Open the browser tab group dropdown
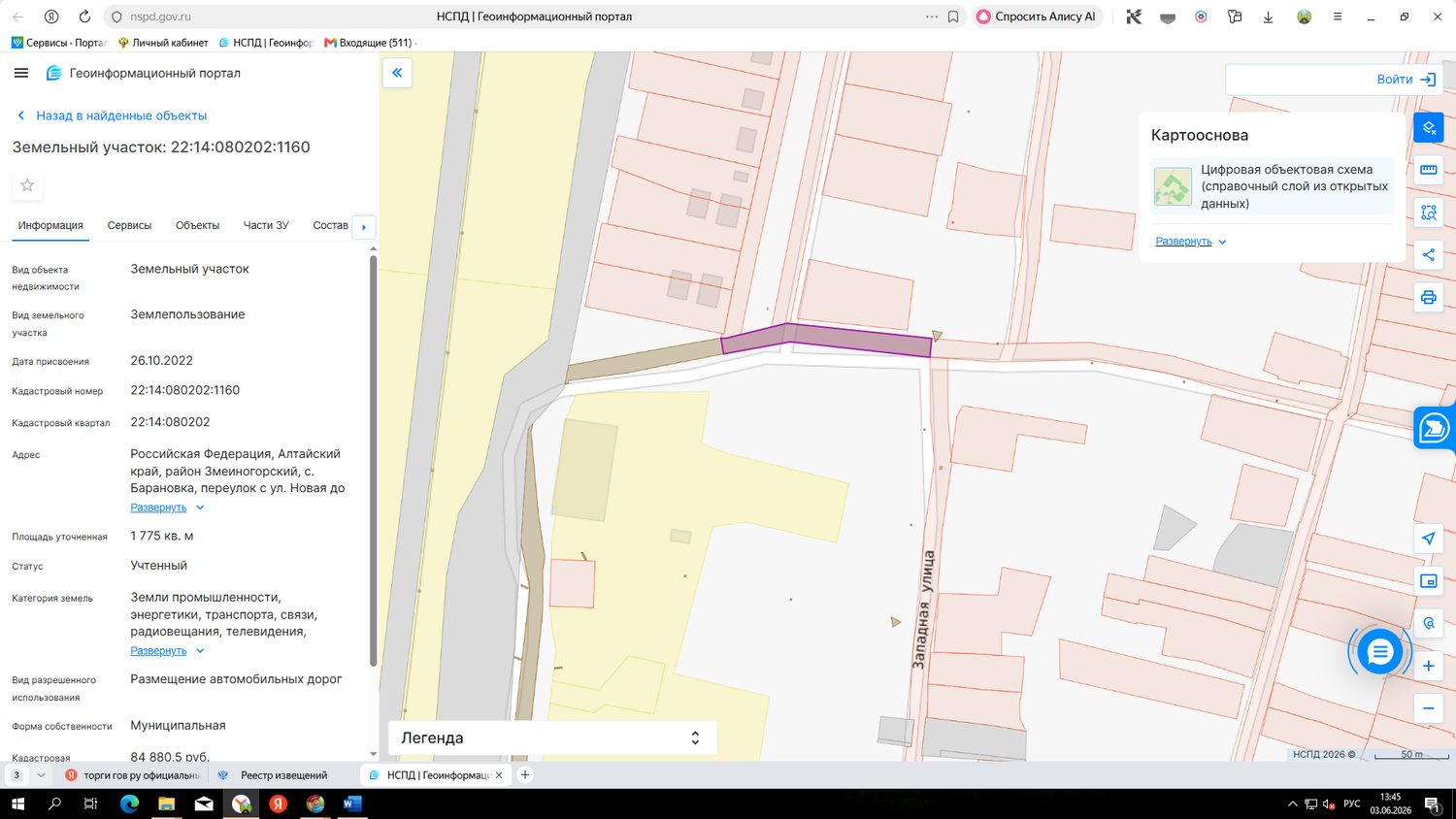The width and height of the screenshot is (1456, 819). tap(40, 775)
